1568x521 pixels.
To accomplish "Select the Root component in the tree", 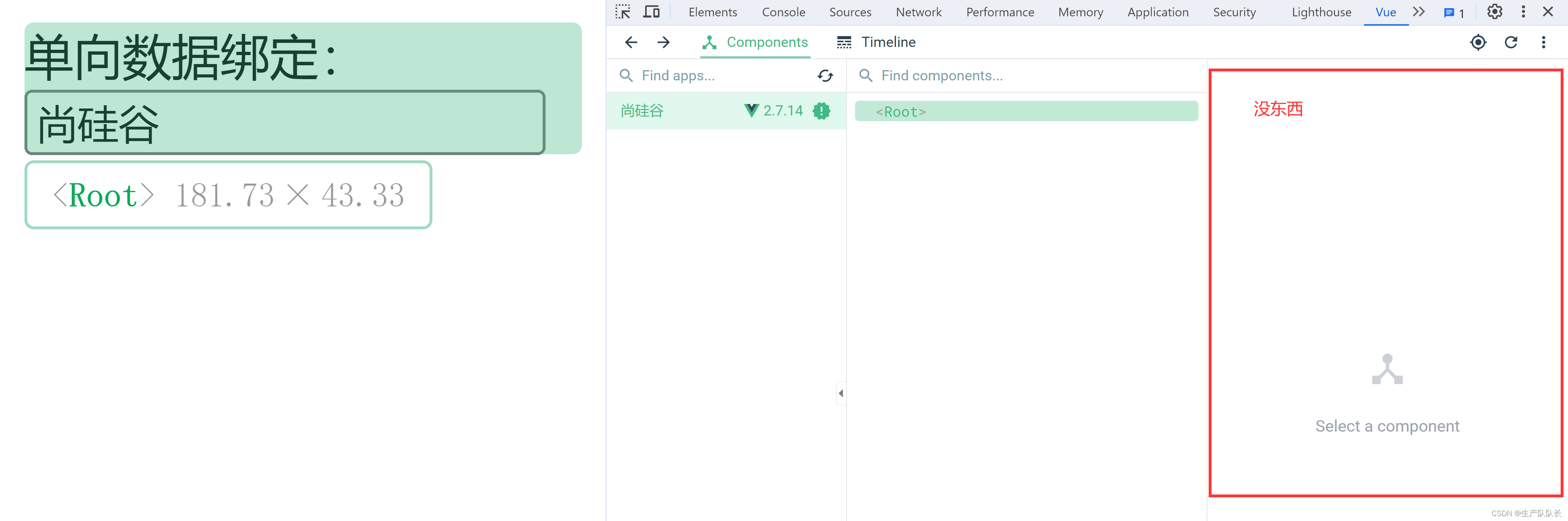I will coord(900,112).
